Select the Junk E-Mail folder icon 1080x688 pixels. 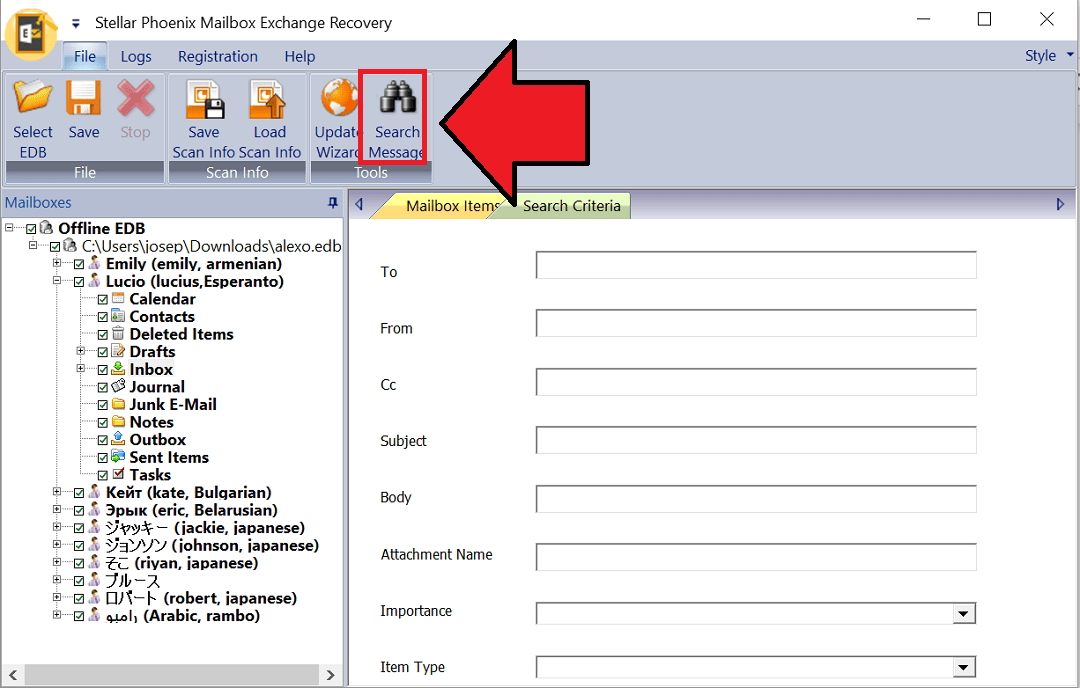pyautogui.click(x=118, y=404)
